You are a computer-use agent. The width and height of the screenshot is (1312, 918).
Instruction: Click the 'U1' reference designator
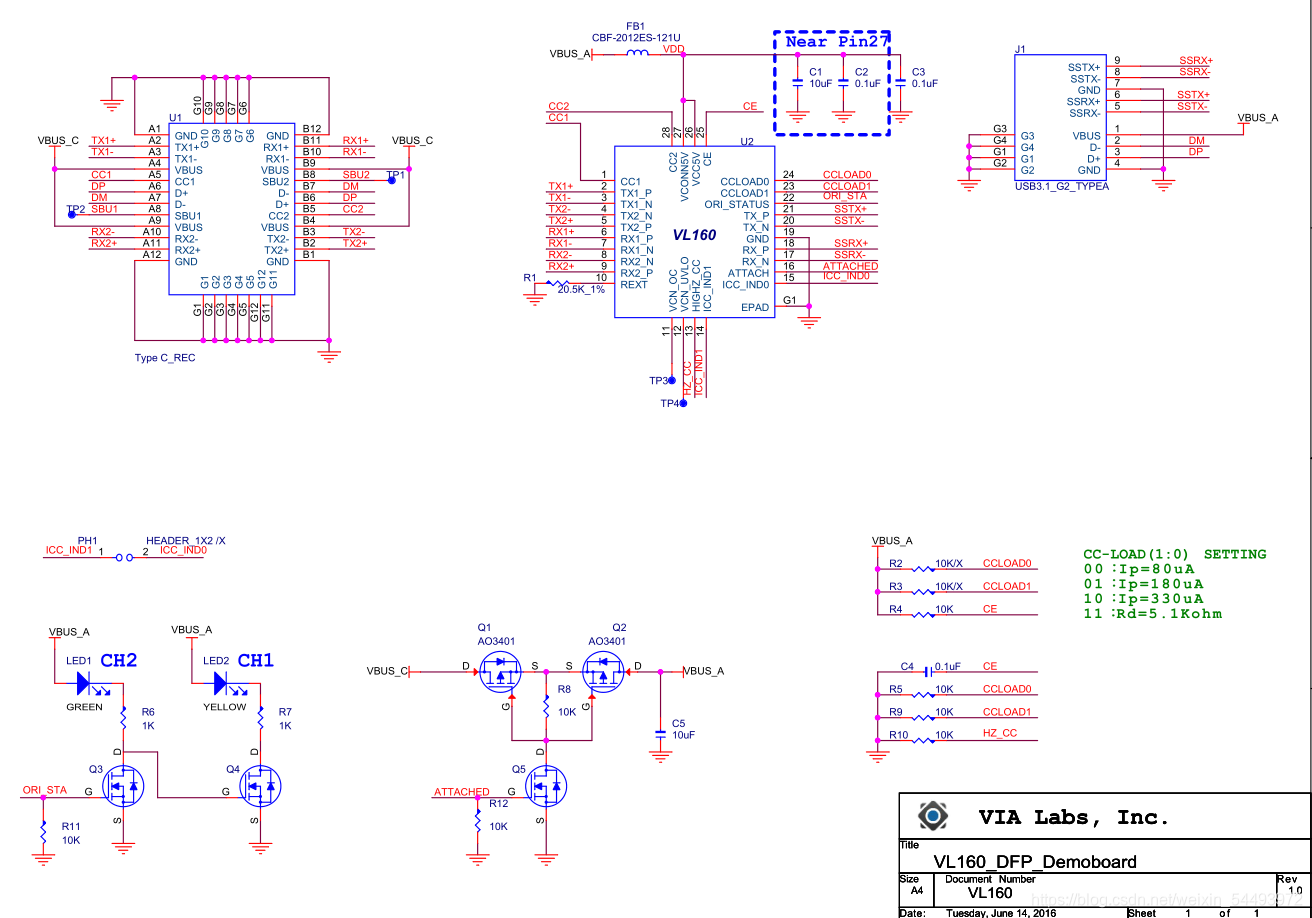[x=176, y=118]
